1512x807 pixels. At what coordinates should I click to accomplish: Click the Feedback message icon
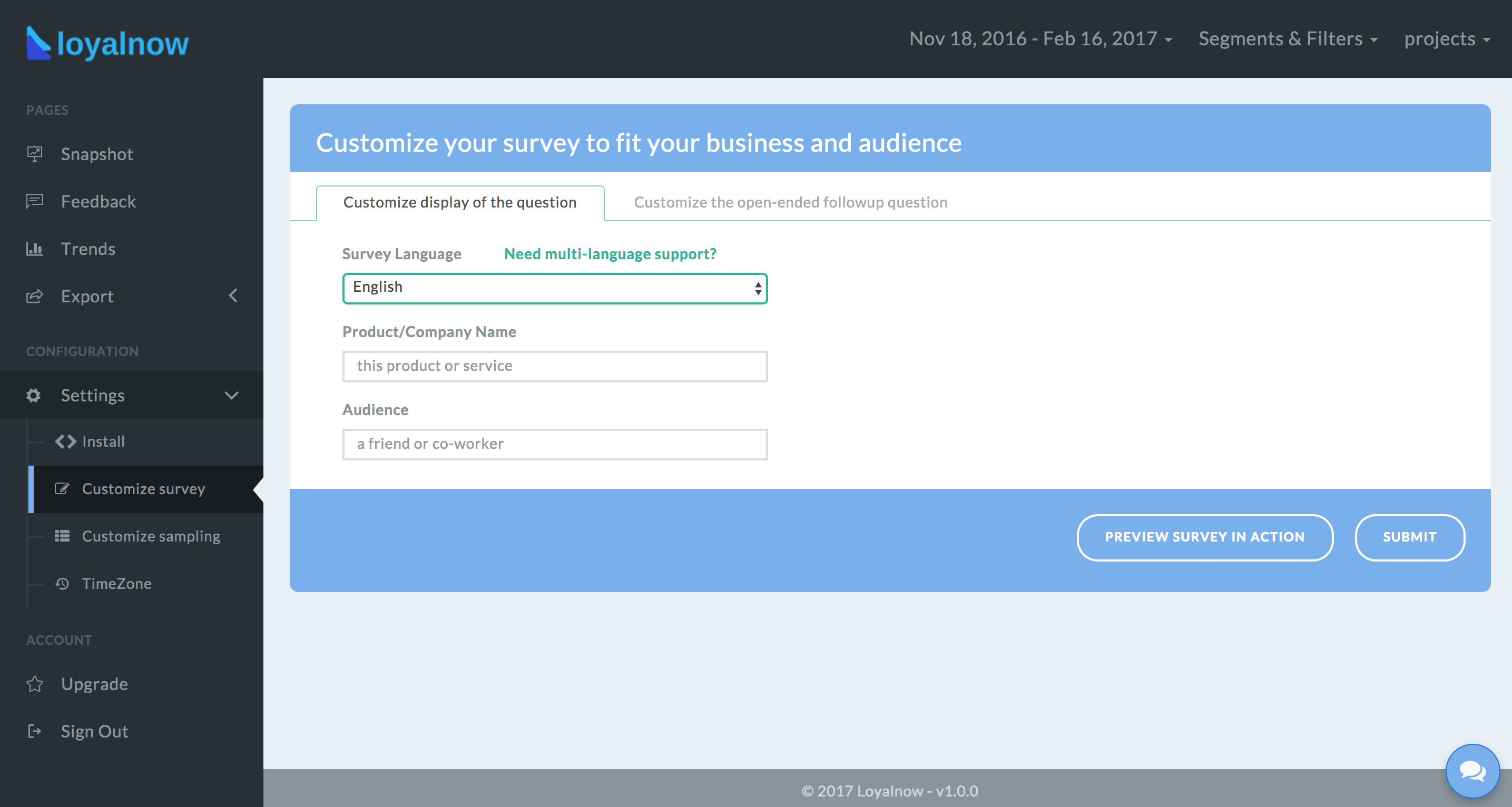coord(35,201)
